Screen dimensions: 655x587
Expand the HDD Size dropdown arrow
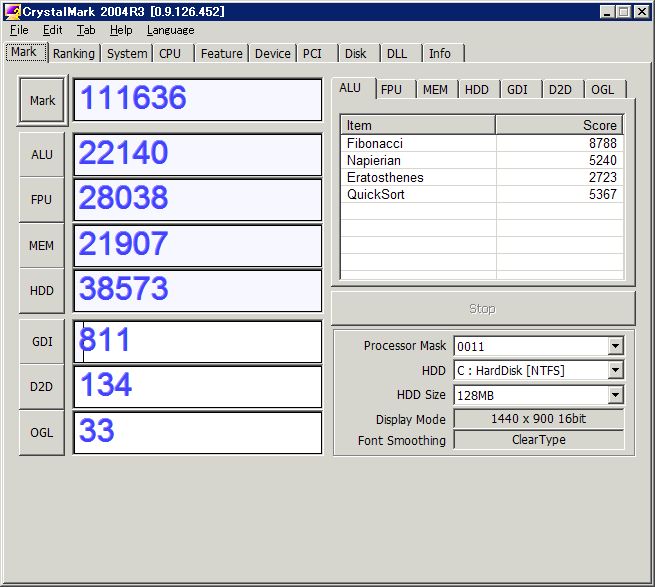615,395
